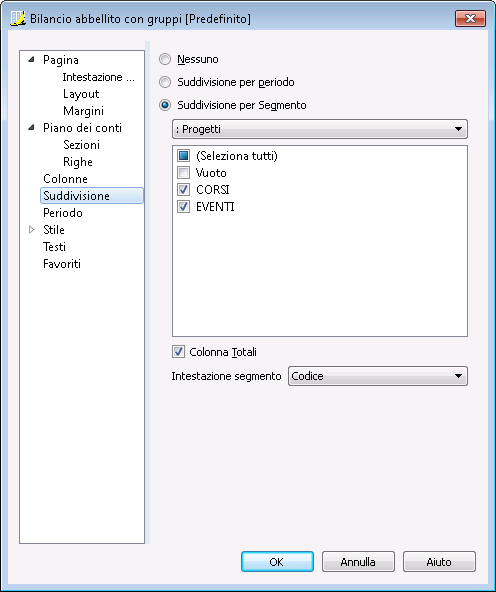Open the Intestazione segmento Codice dropdown
This screenshot has width=496, height=592.
(x=377, y=376)
